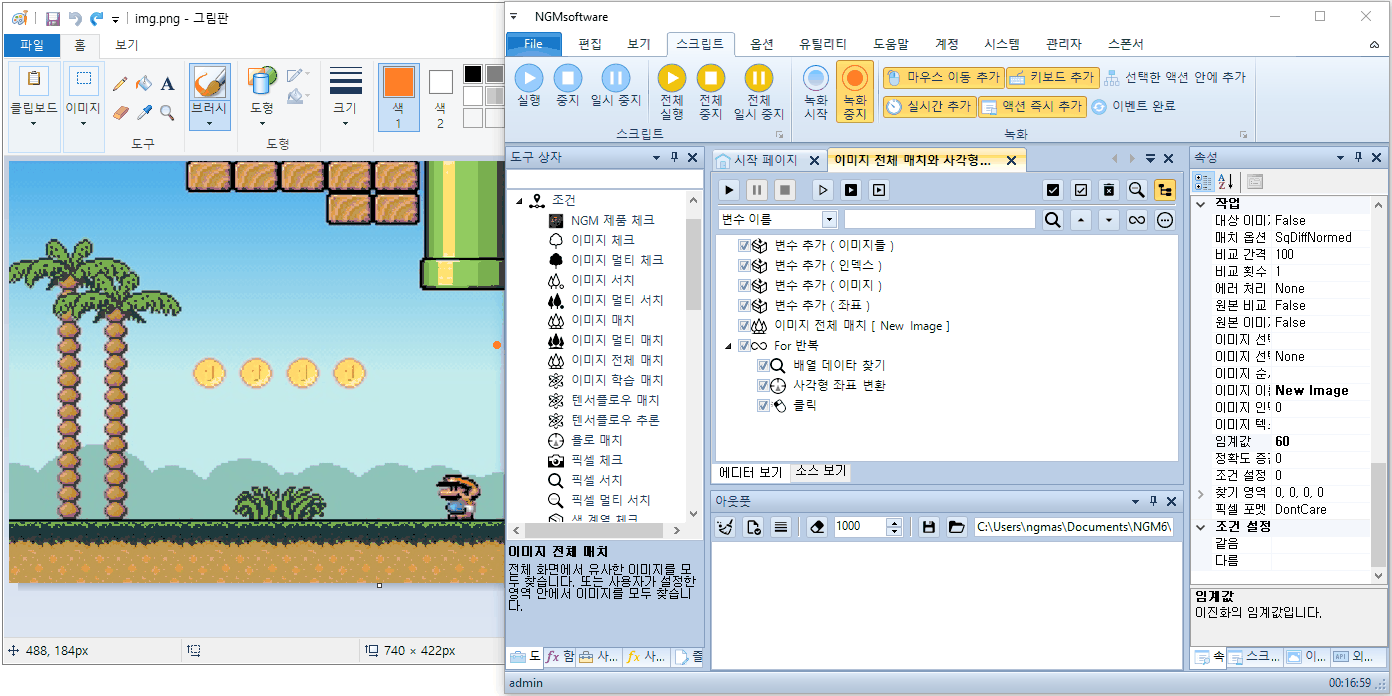Click 선택한 액션 안에 추가 button
This screenshot has height=696, width=1392.
click(x=1175, y=77)
